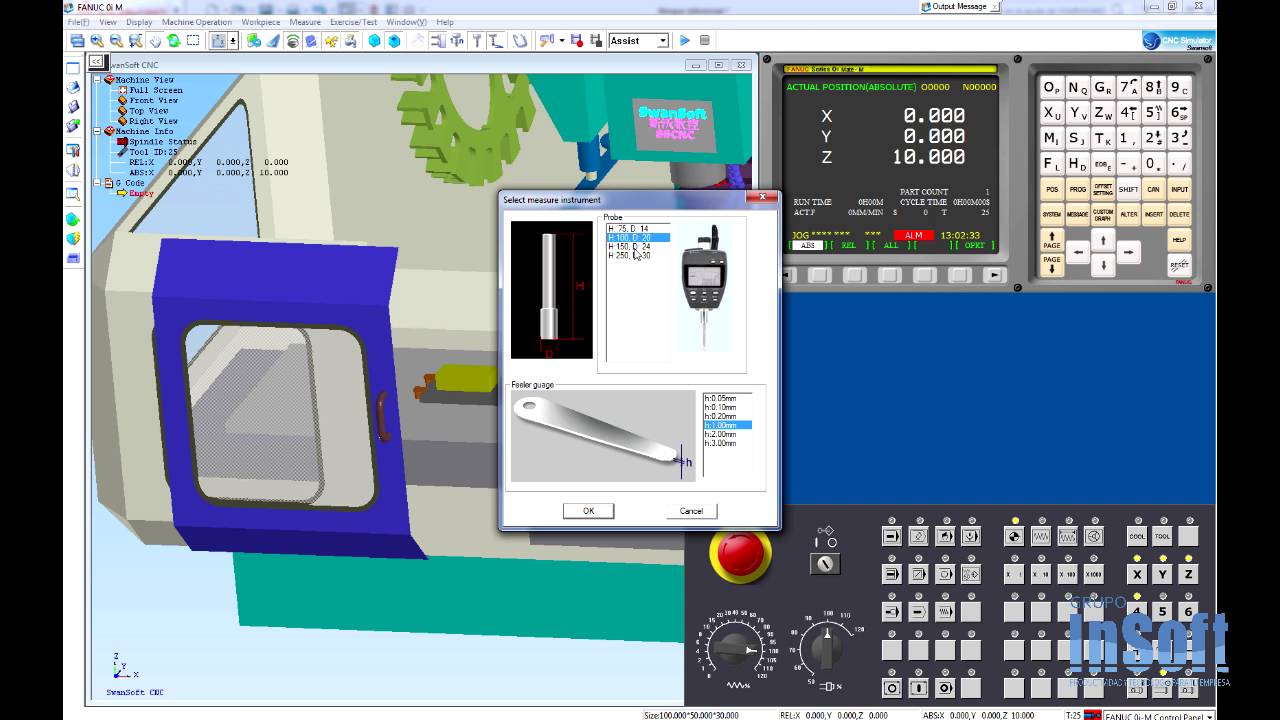Select feeler gauge h:0.20mm
Image resolution: width=1280 pixels, height=720 pixels.
point(727,416)
